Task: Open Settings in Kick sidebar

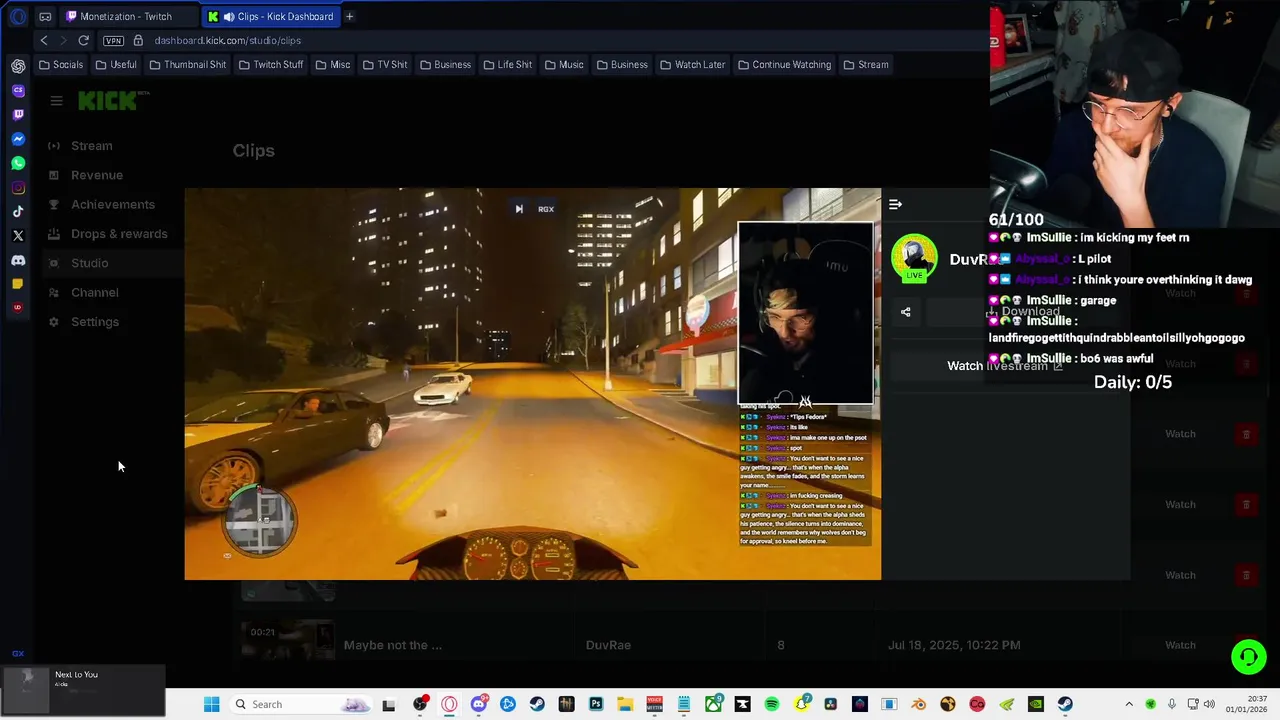Action: (94, 322)
